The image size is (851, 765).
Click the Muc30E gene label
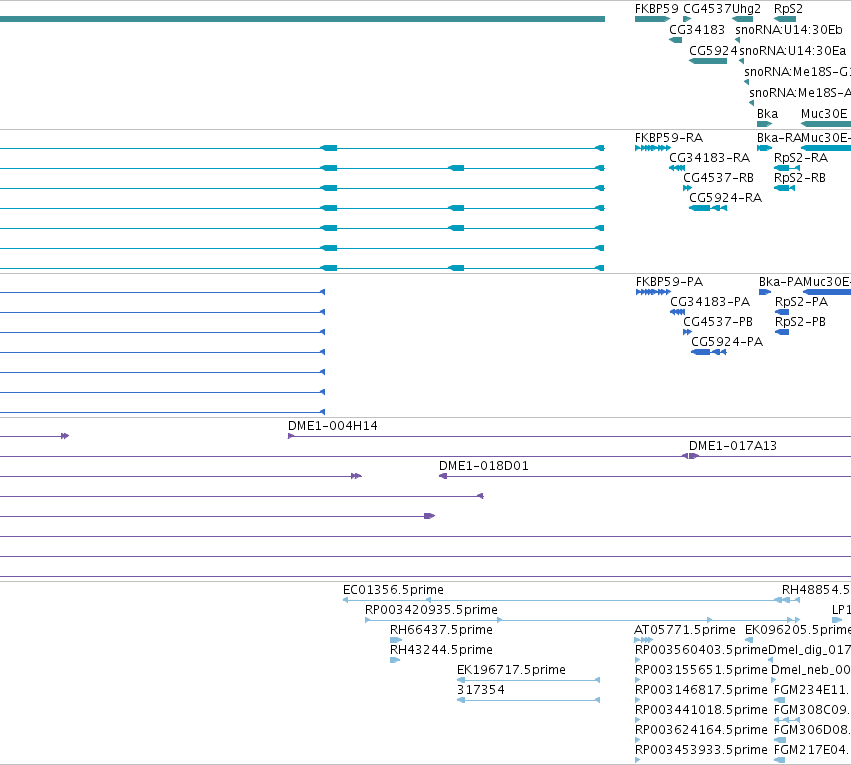[x=824, y=114]
